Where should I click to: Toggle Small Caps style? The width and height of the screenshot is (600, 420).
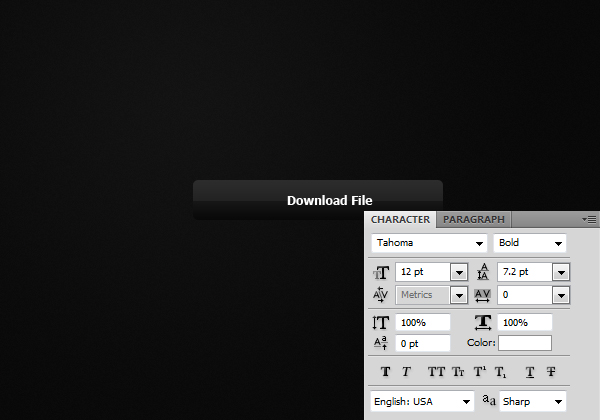click(458, 371)
